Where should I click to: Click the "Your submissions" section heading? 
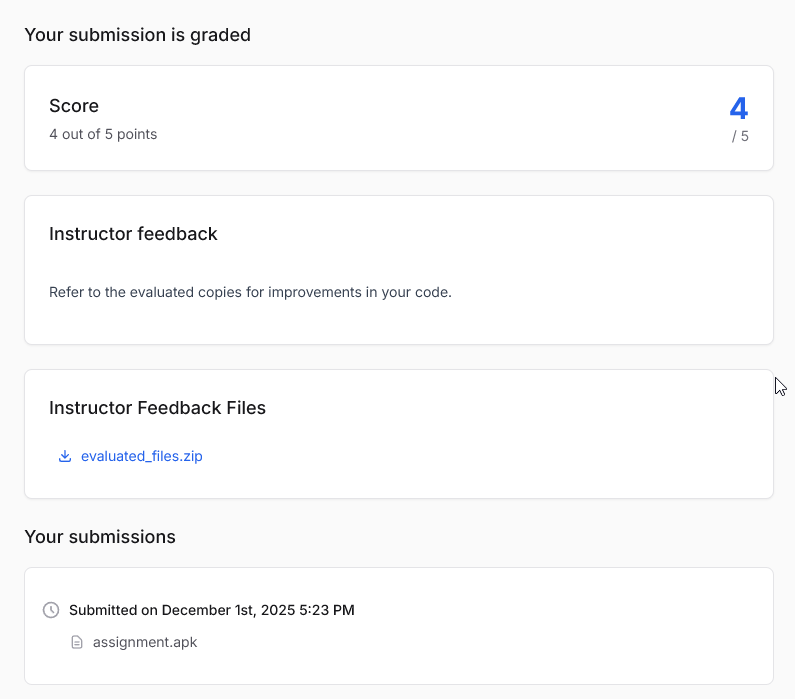100,537
